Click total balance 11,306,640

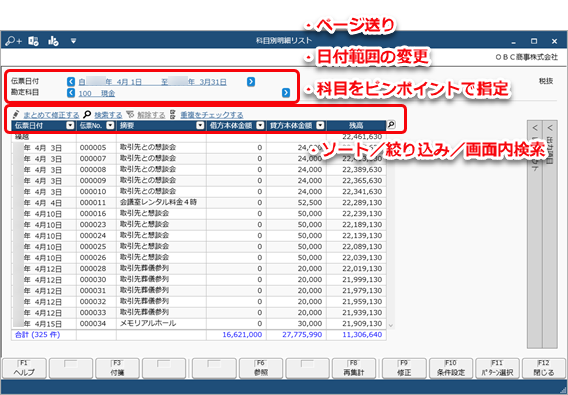(x=362, y=335)
